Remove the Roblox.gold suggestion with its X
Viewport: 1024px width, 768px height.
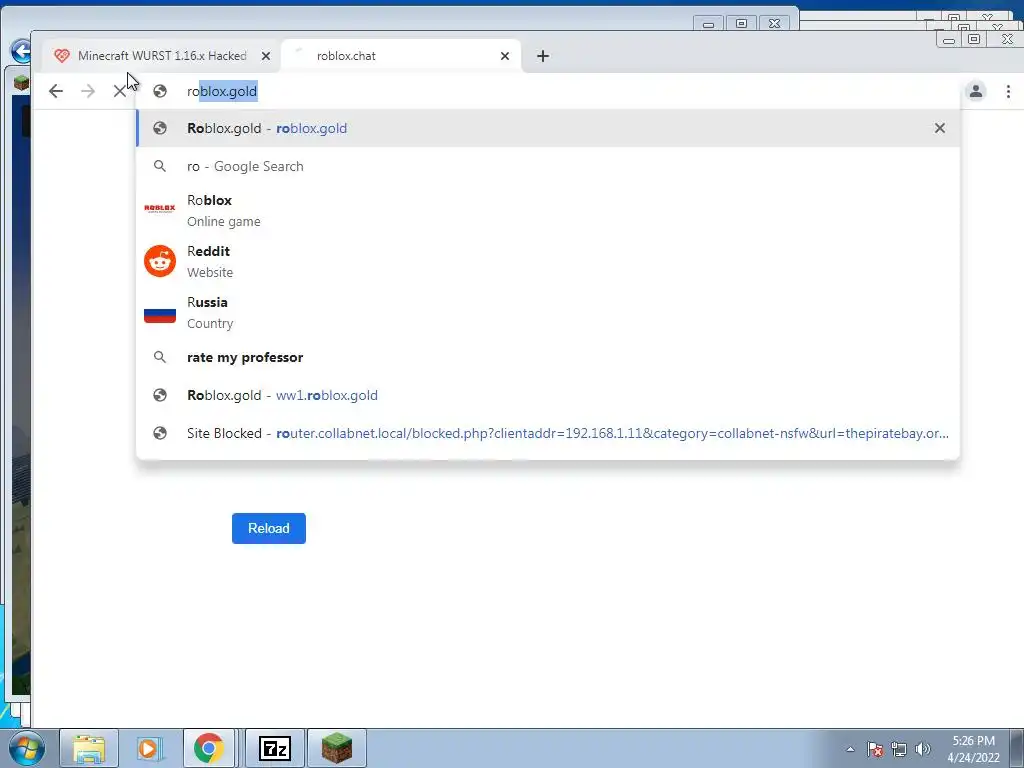tap(940, 128)
